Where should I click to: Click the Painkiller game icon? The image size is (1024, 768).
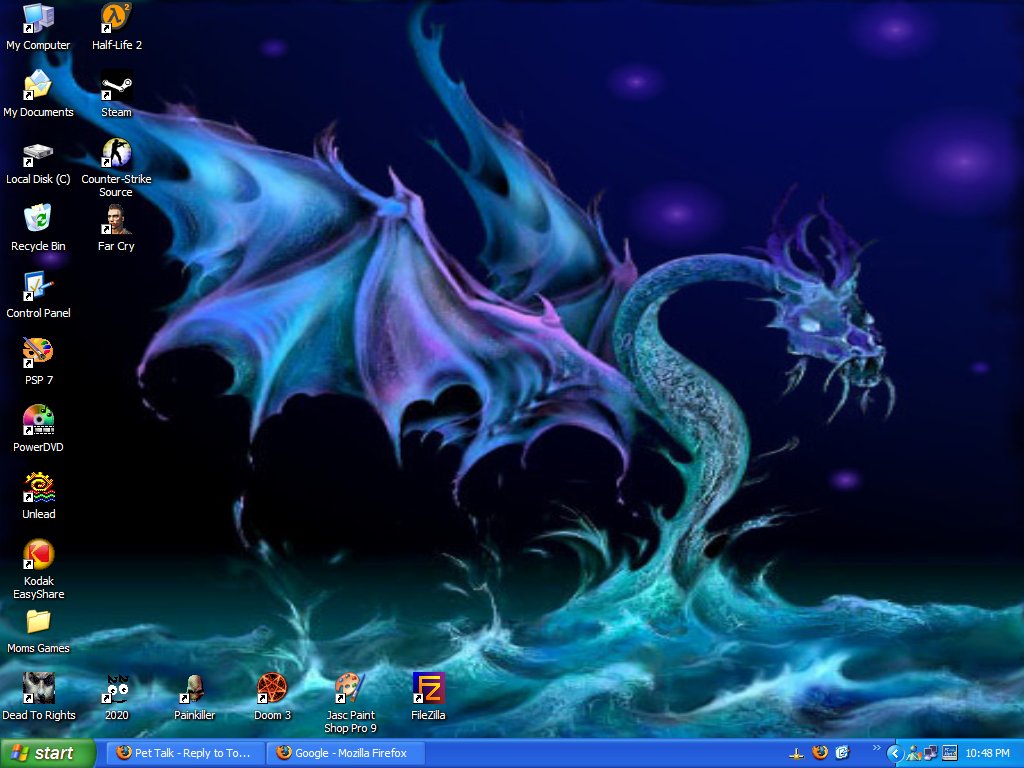pyautogui.click(x=194, y=689)
